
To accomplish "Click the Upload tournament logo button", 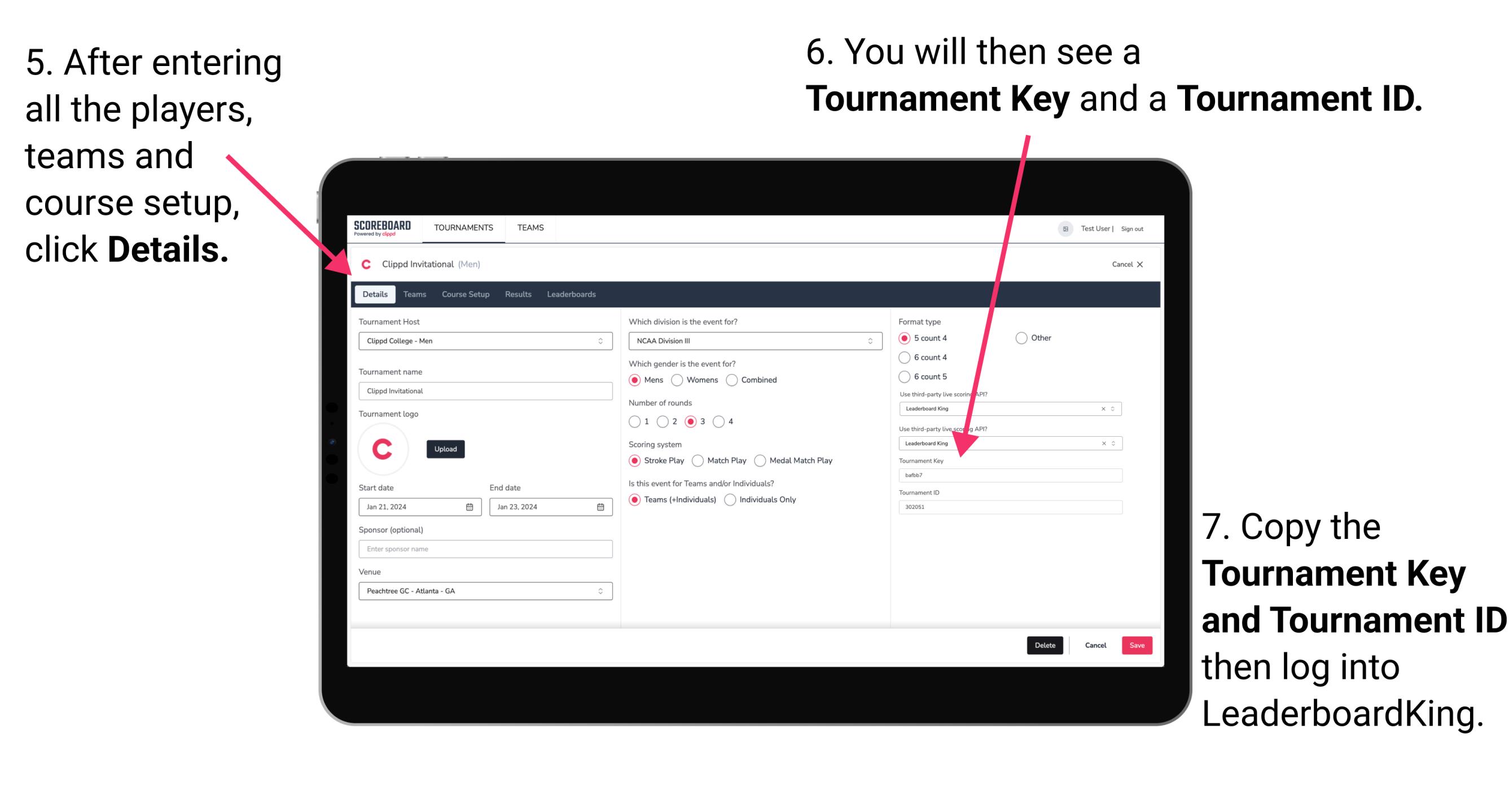I will pyautogui.click(x=445, y=449).
